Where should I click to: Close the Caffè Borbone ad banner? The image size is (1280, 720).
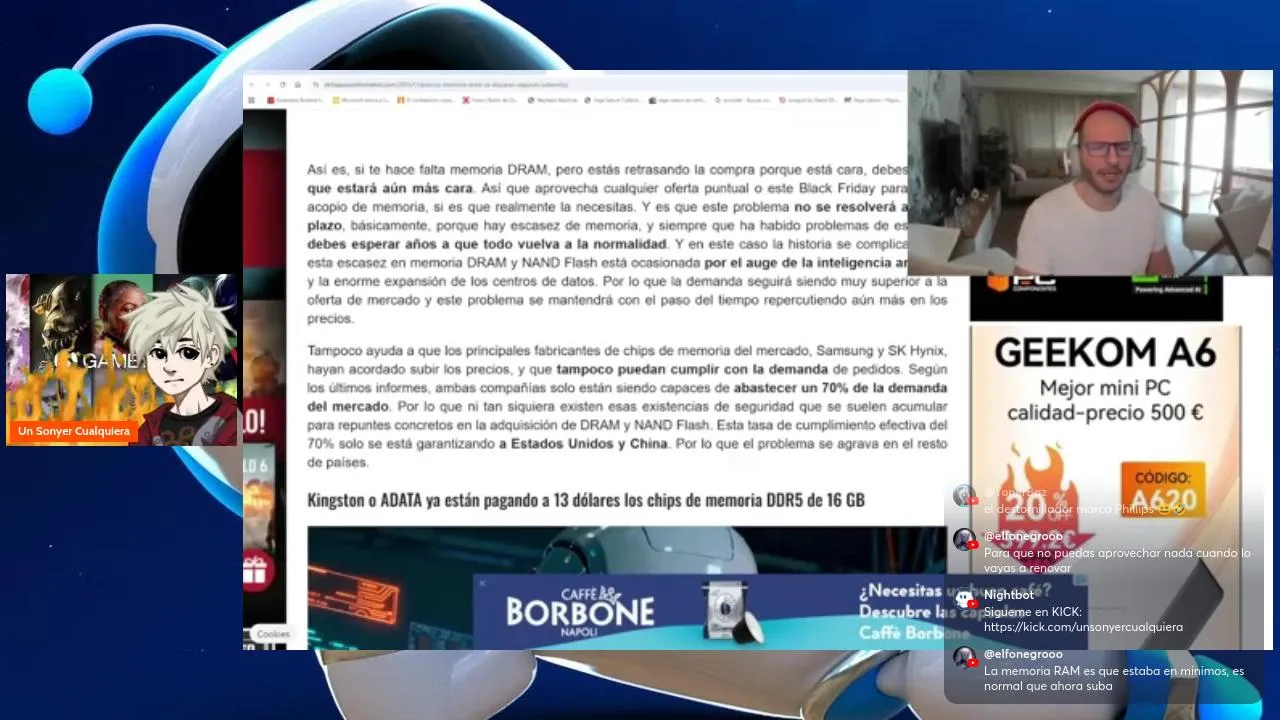(x=481, y=583)
